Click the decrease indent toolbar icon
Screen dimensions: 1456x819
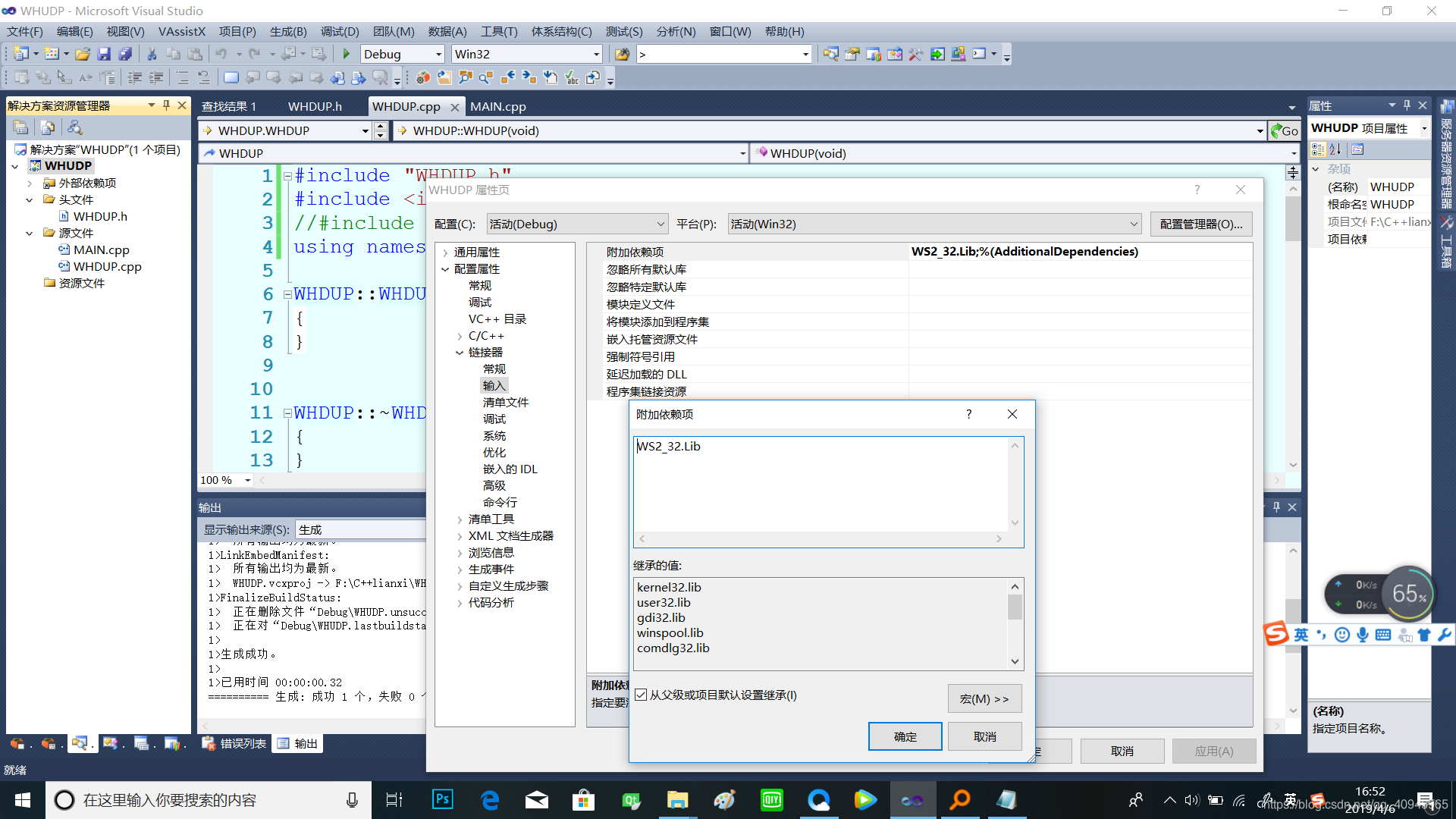135,77
